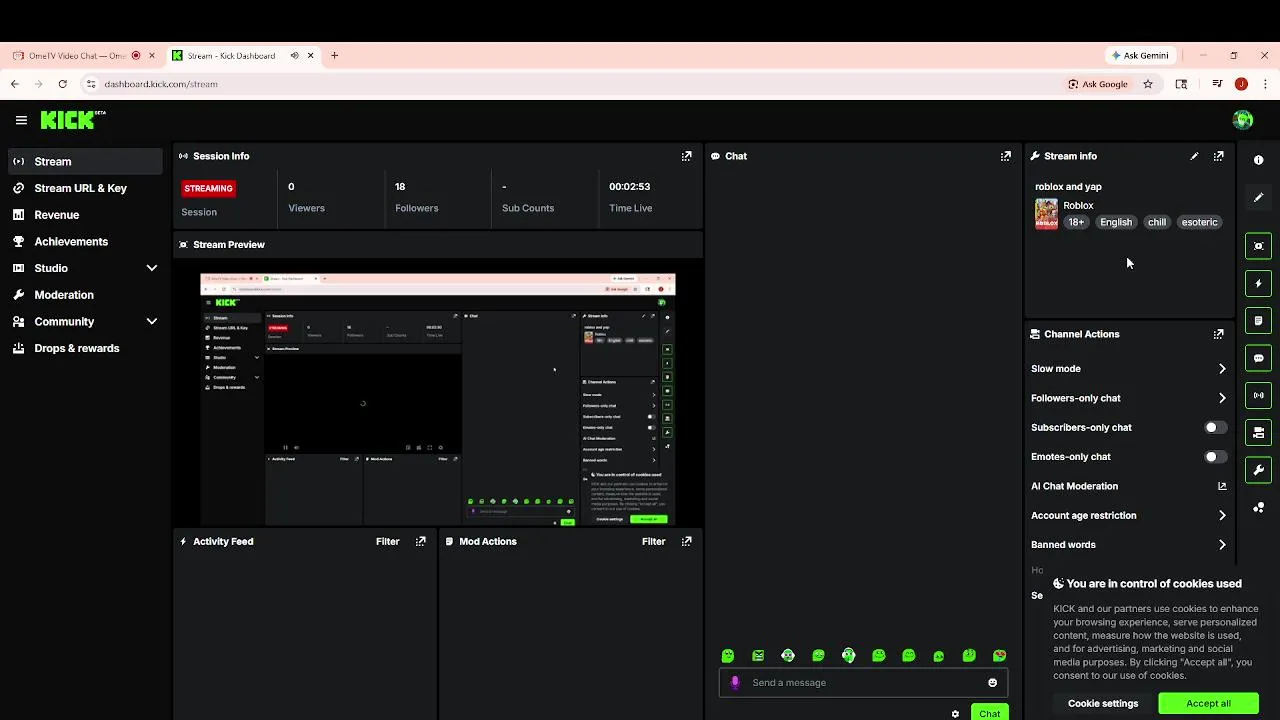Open Account age restriction options chevron
1280x720 pixels.
pyautogui.click(x=1222, y=516)
